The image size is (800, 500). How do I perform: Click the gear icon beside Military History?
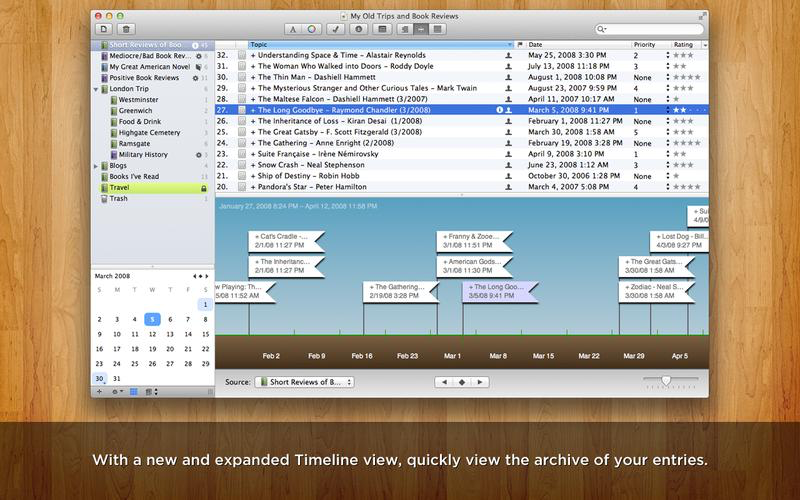(198, 155)
